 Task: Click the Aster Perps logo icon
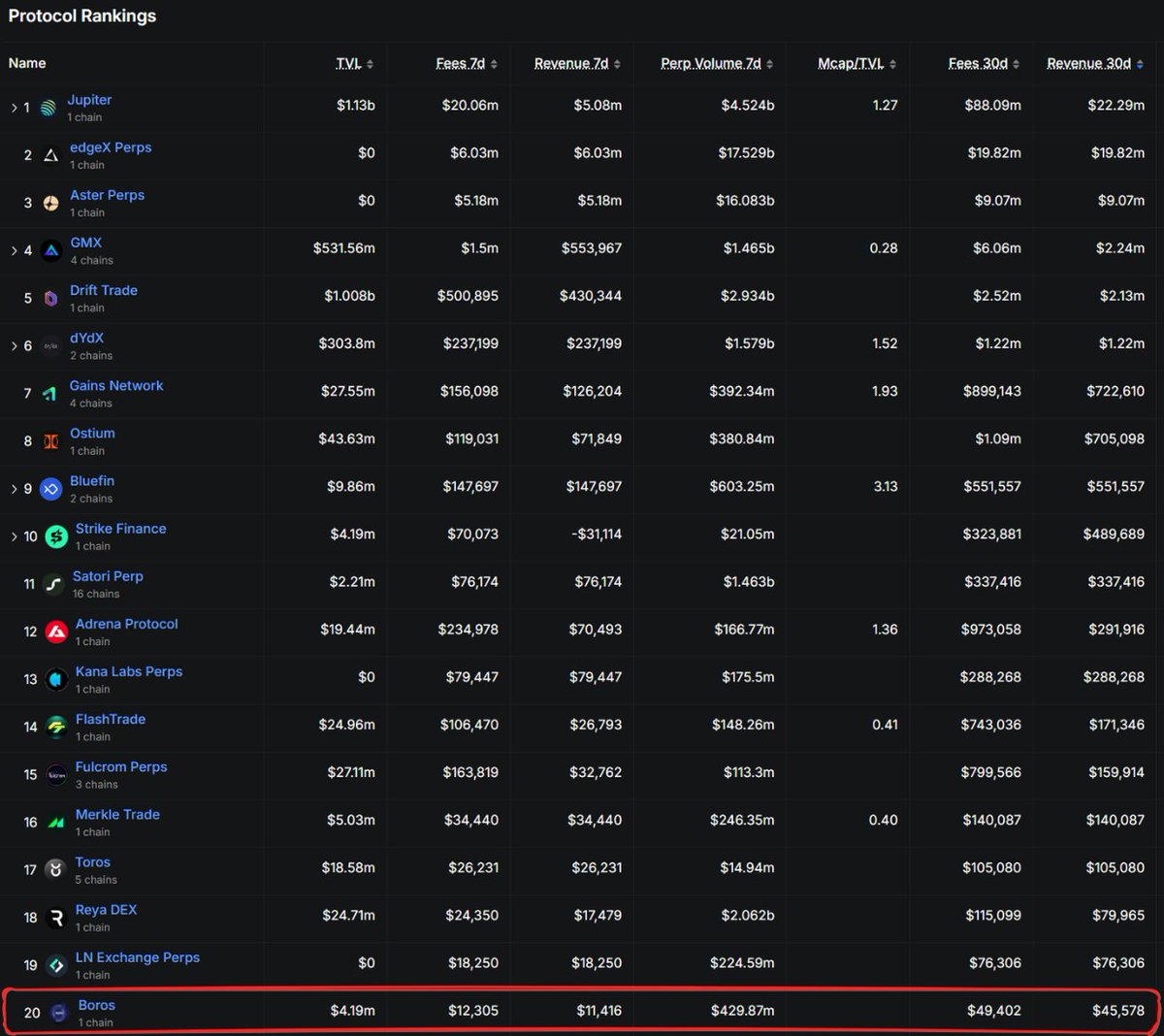click(x=51, y=203)
